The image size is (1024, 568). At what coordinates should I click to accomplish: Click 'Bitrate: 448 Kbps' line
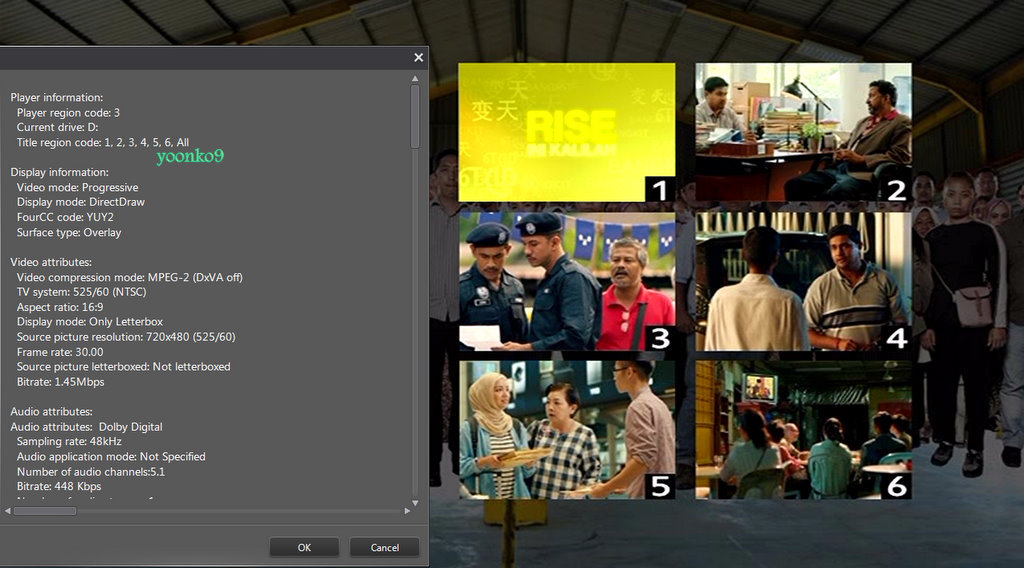[x=59, y=486]
